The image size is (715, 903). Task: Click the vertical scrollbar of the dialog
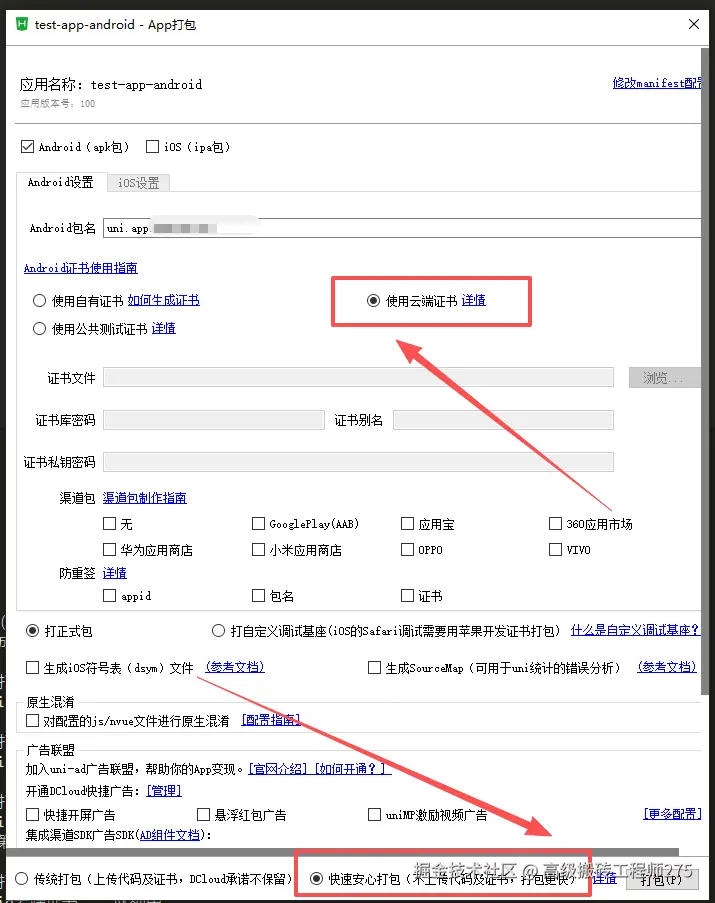(x=705, y=371)
